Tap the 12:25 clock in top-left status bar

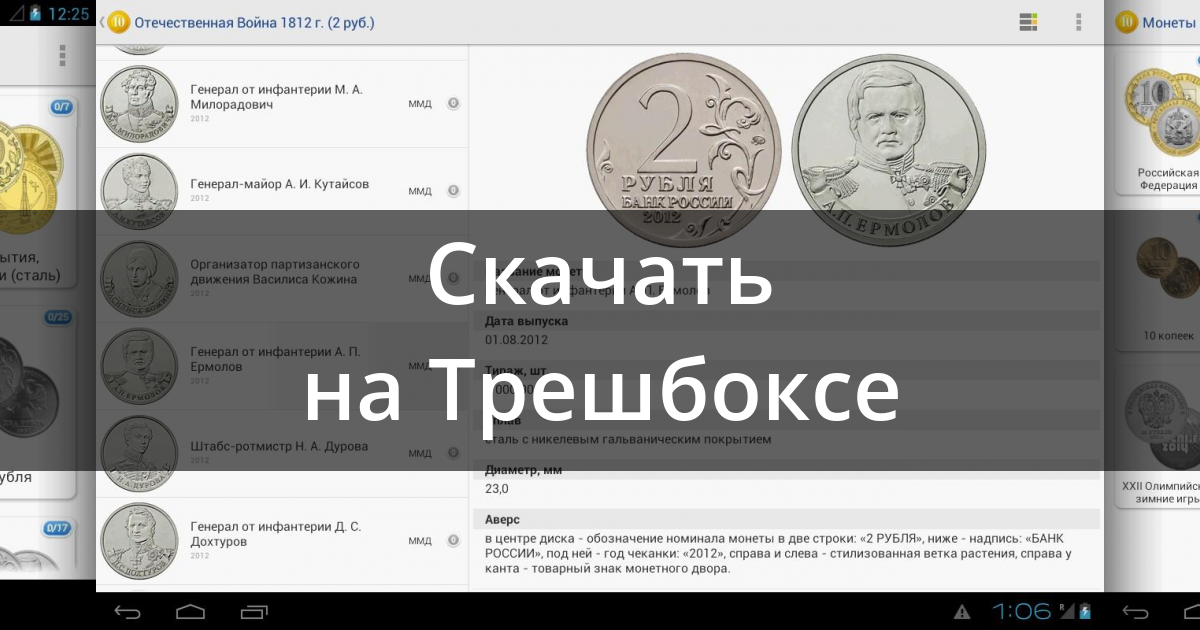[x=68, y=15]
